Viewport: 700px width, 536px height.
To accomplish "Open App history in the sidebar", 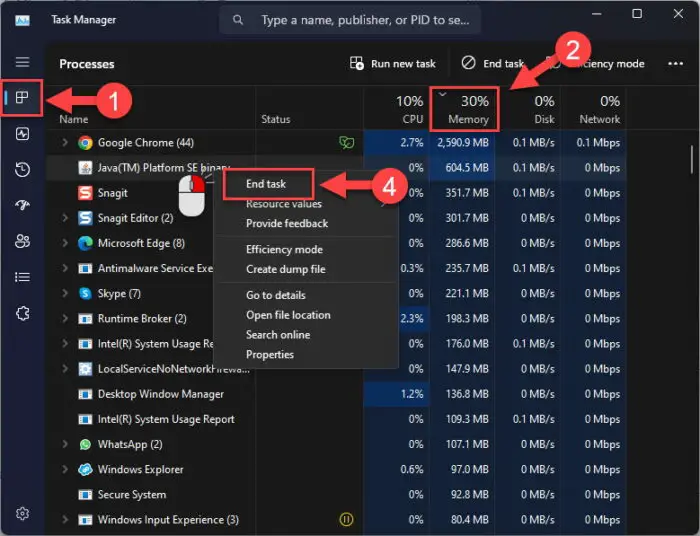I will point(22,169).
